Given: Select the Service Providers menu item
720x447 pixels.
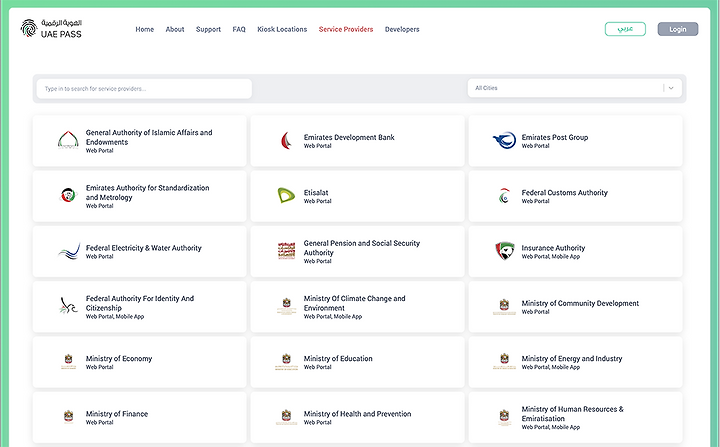Looking at the screenshot, I should pos(346,29).
